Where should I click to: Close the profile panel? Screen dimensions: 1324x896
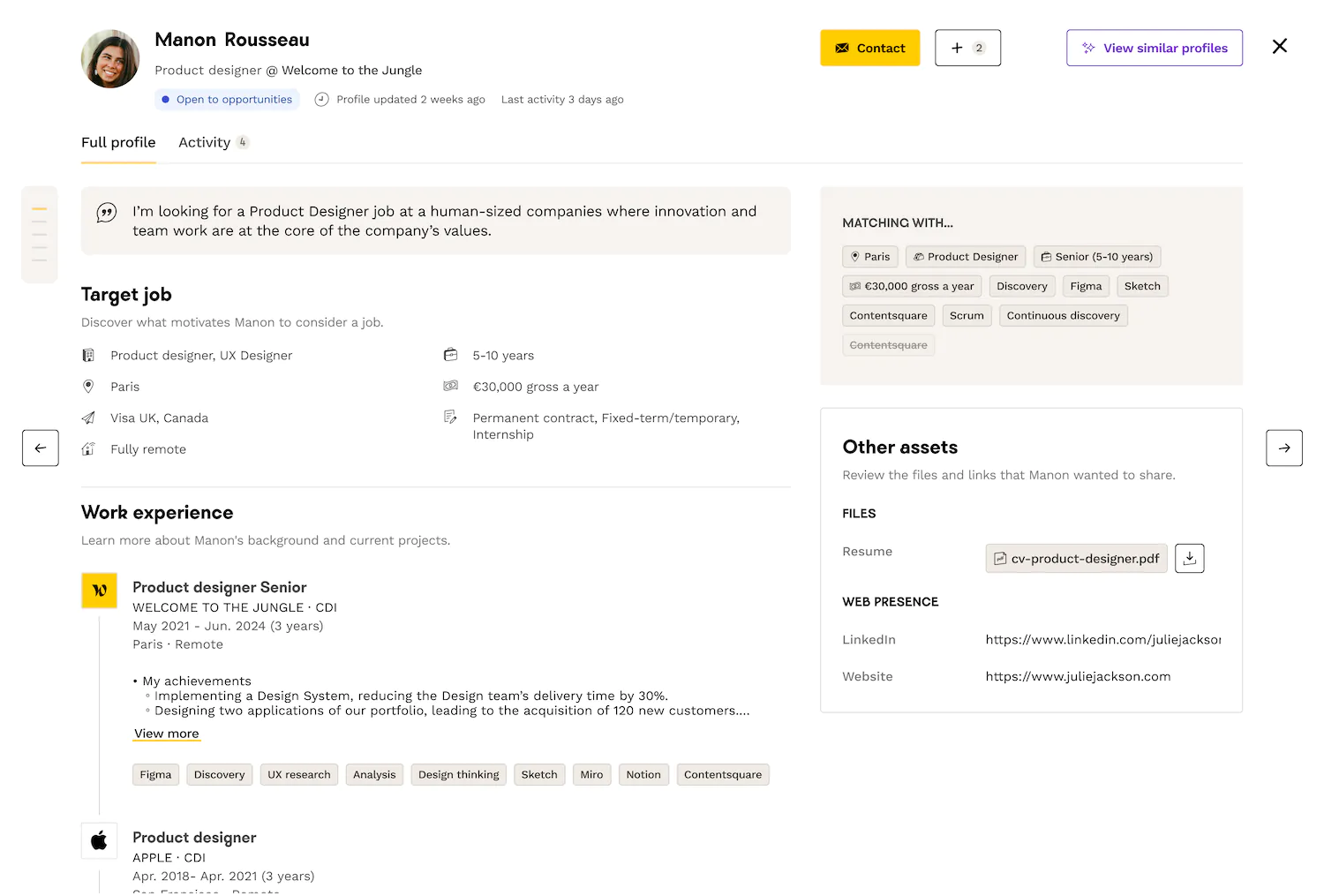(1279, 47)
